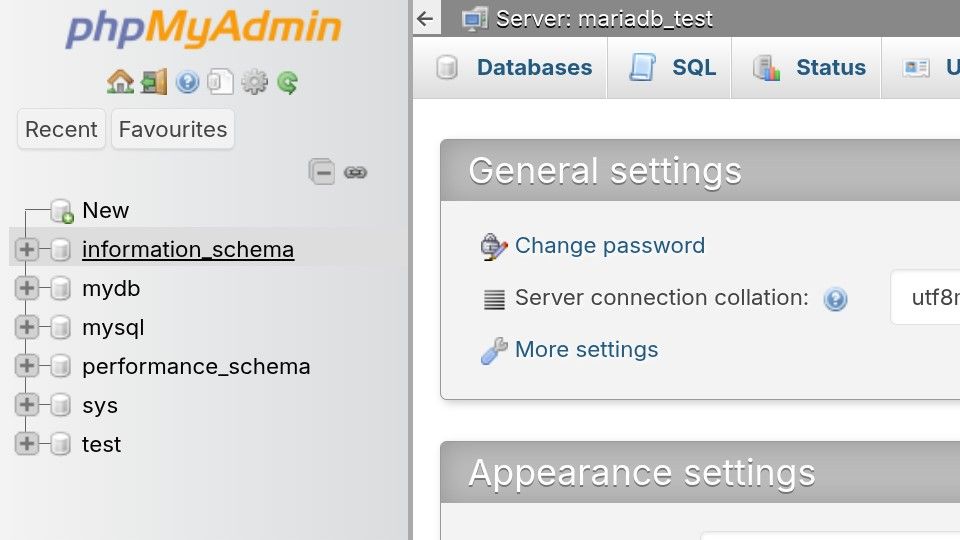The image size is (960, 540).
Task: Expand the performance_schema database node
Action: [27, 366]
